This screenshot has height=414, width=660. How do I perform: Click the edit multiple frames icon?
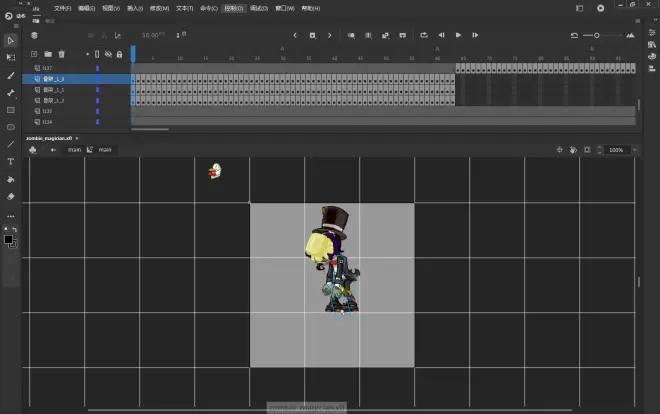[x=368, y=35]
